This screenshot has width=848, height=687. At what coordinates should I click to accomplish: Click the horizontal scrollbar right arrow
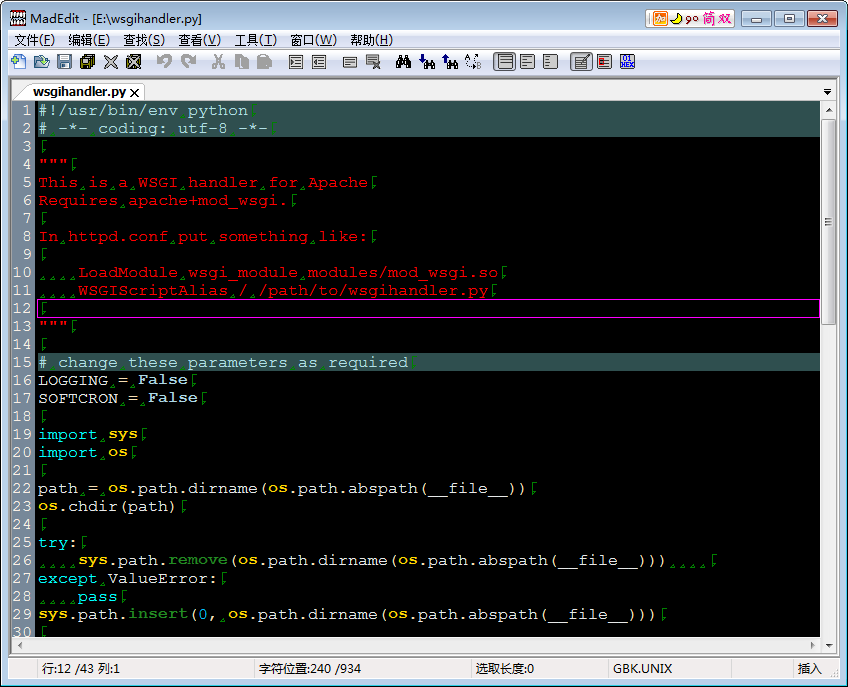tap(812, 645)
